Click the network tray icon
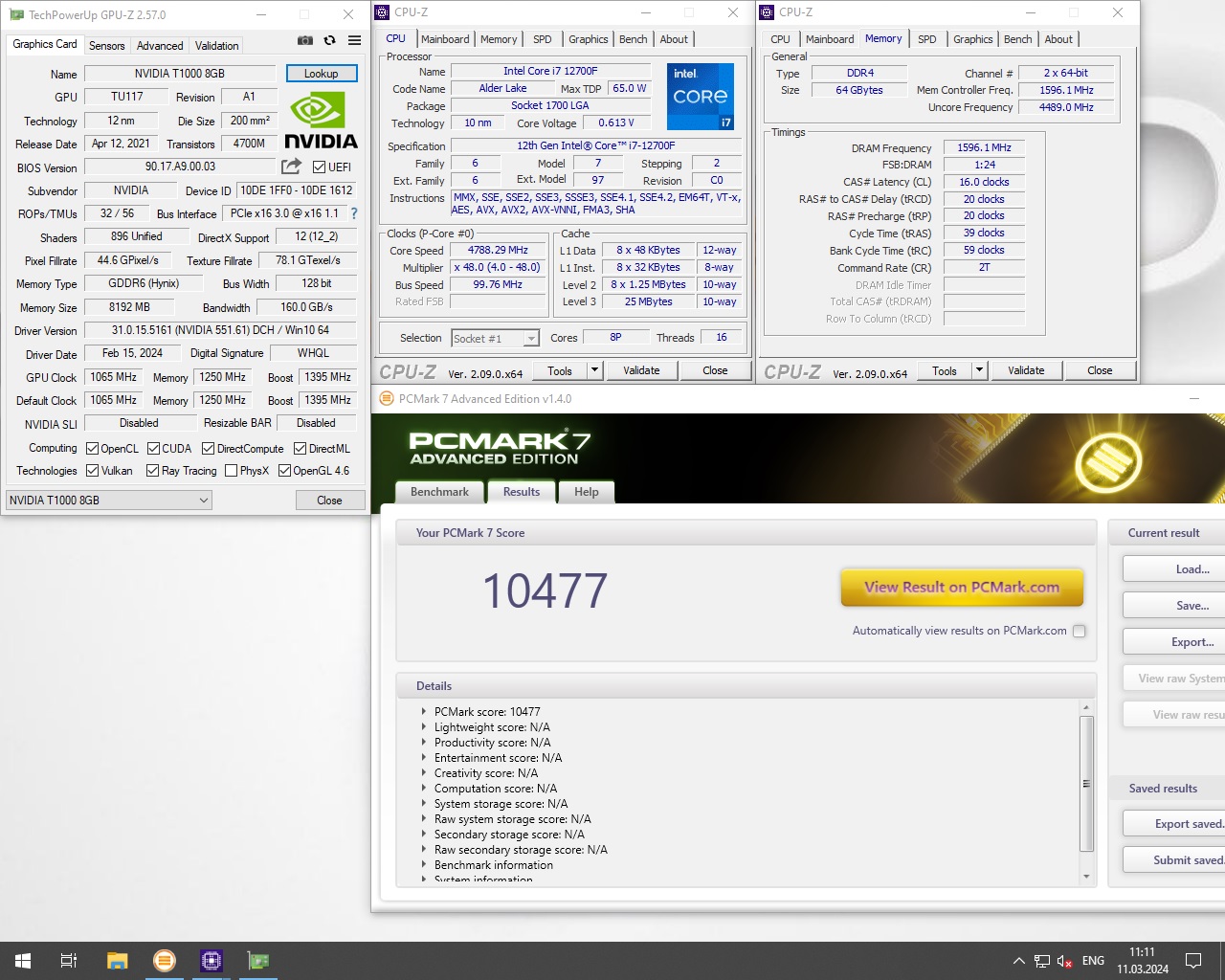Viewport: 1225px width, 980px height. tap(1042, 961)
